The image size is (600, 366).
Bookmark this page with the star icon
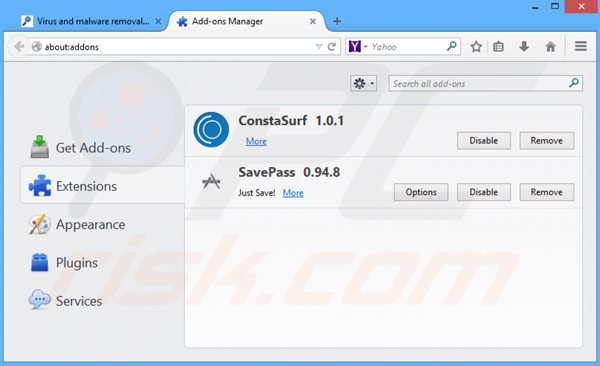(476, 47)
